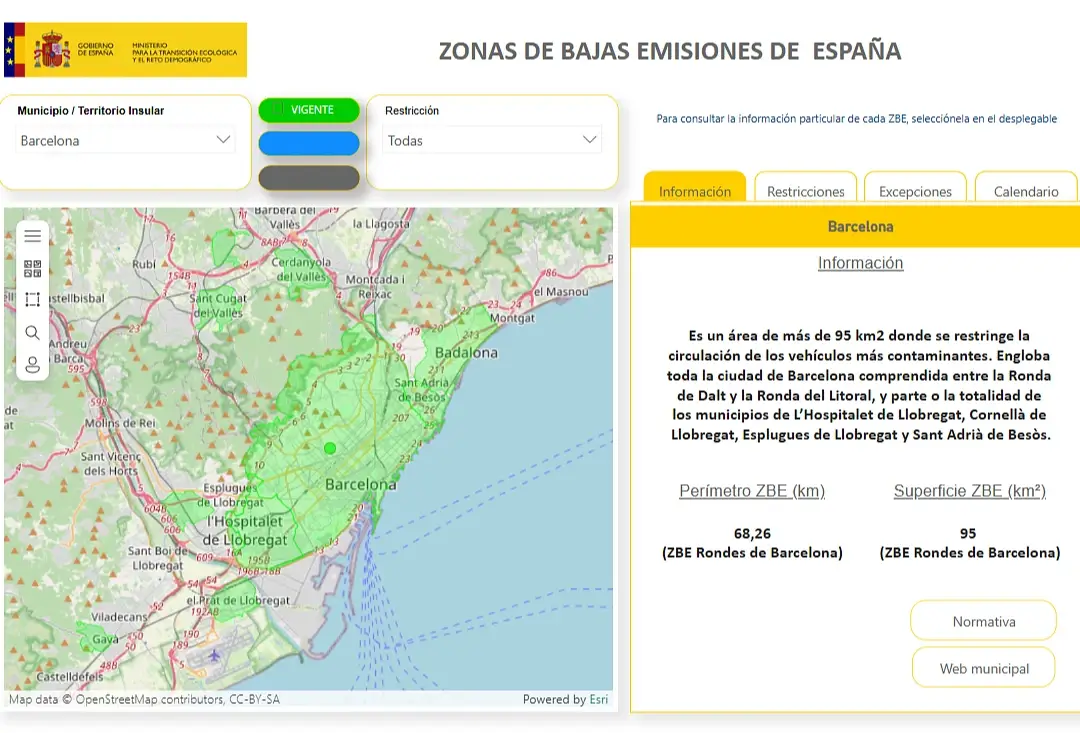1080x733 pixels.
Task: Click the Perímetro ZBE (km) heading
Action: coord(752,491)
